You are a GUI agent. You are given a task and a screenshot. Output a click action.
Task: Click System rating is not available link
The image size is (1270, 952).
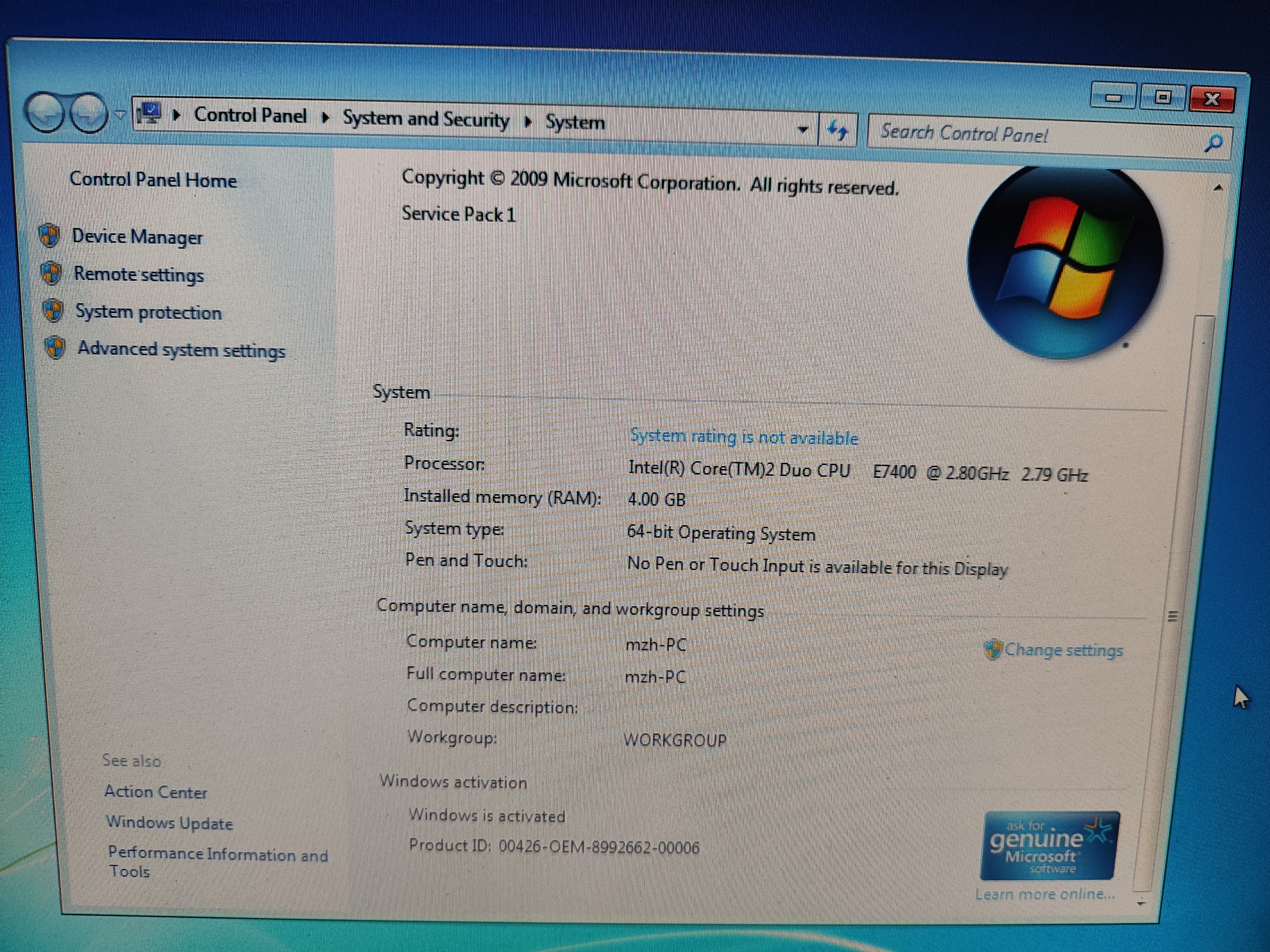[x=744, y=437]
